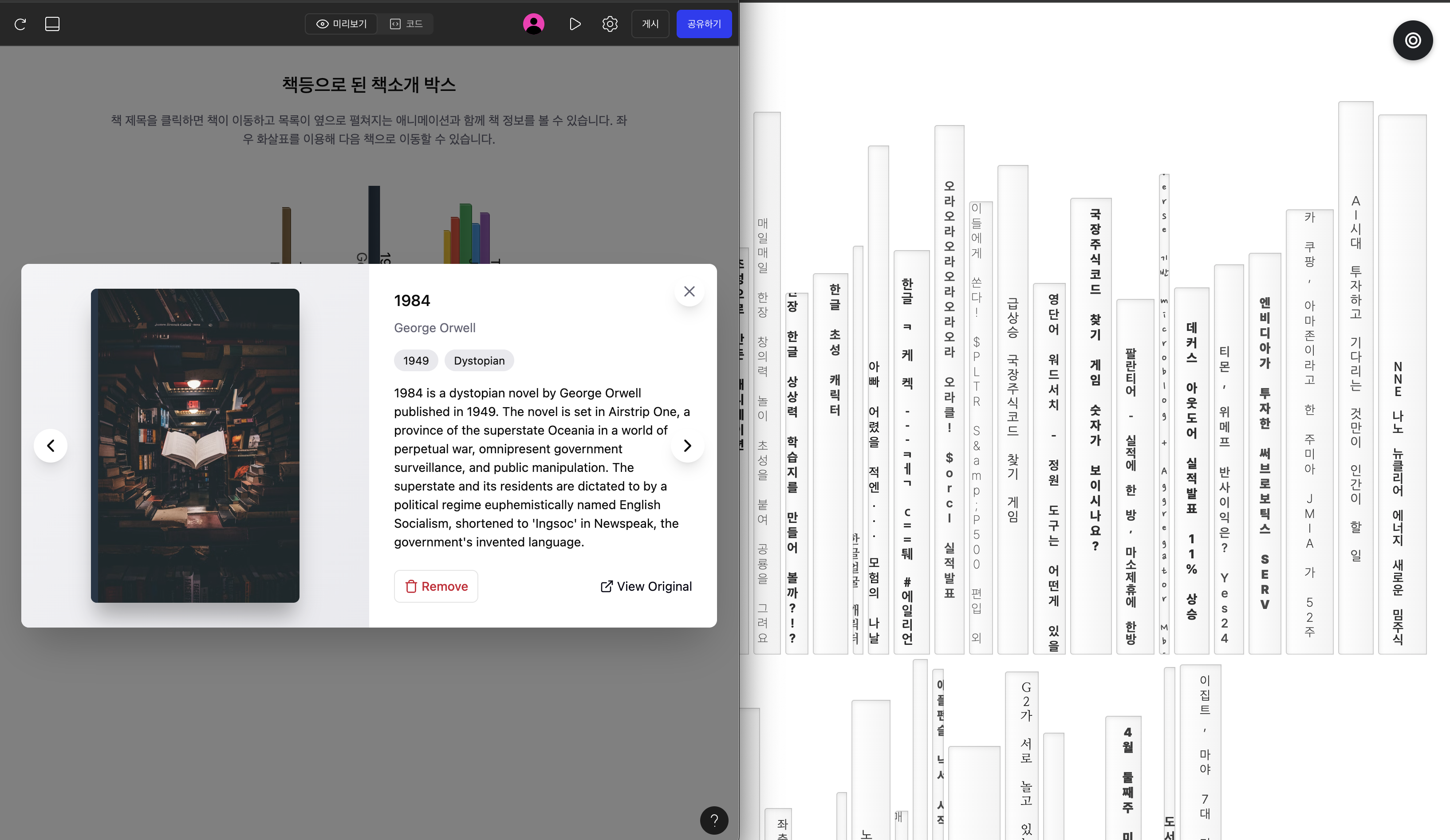Select the 엔비디아가 투자한 써브로보틱스 book spine
Viewport: 1450px width, 840px height.
coord(1265,453)
